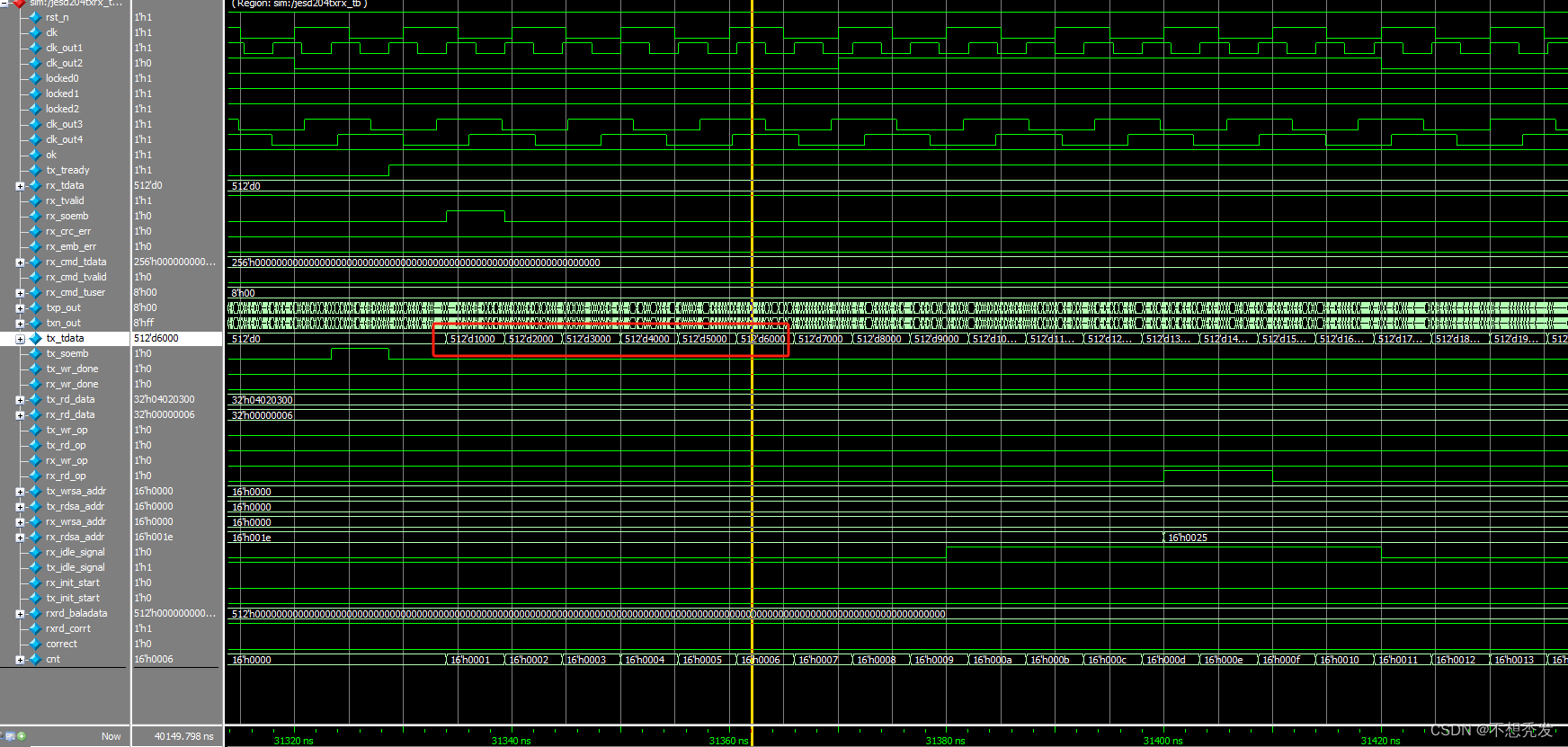Select the clk_out1 signal icon
The image size is (1568, 747).
coord(35,48)
